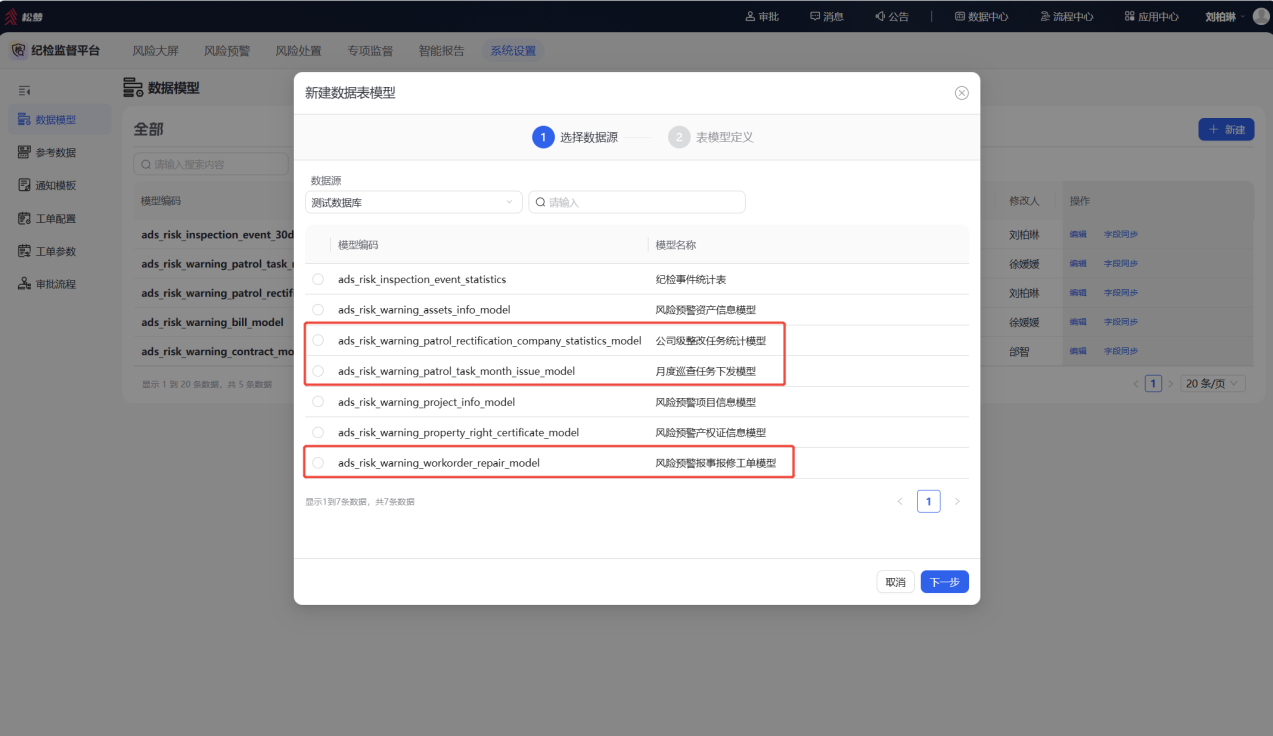Switch to the 智能报告 tab
This screenshot has height=736, width=1273.
[x=441, y=51]
